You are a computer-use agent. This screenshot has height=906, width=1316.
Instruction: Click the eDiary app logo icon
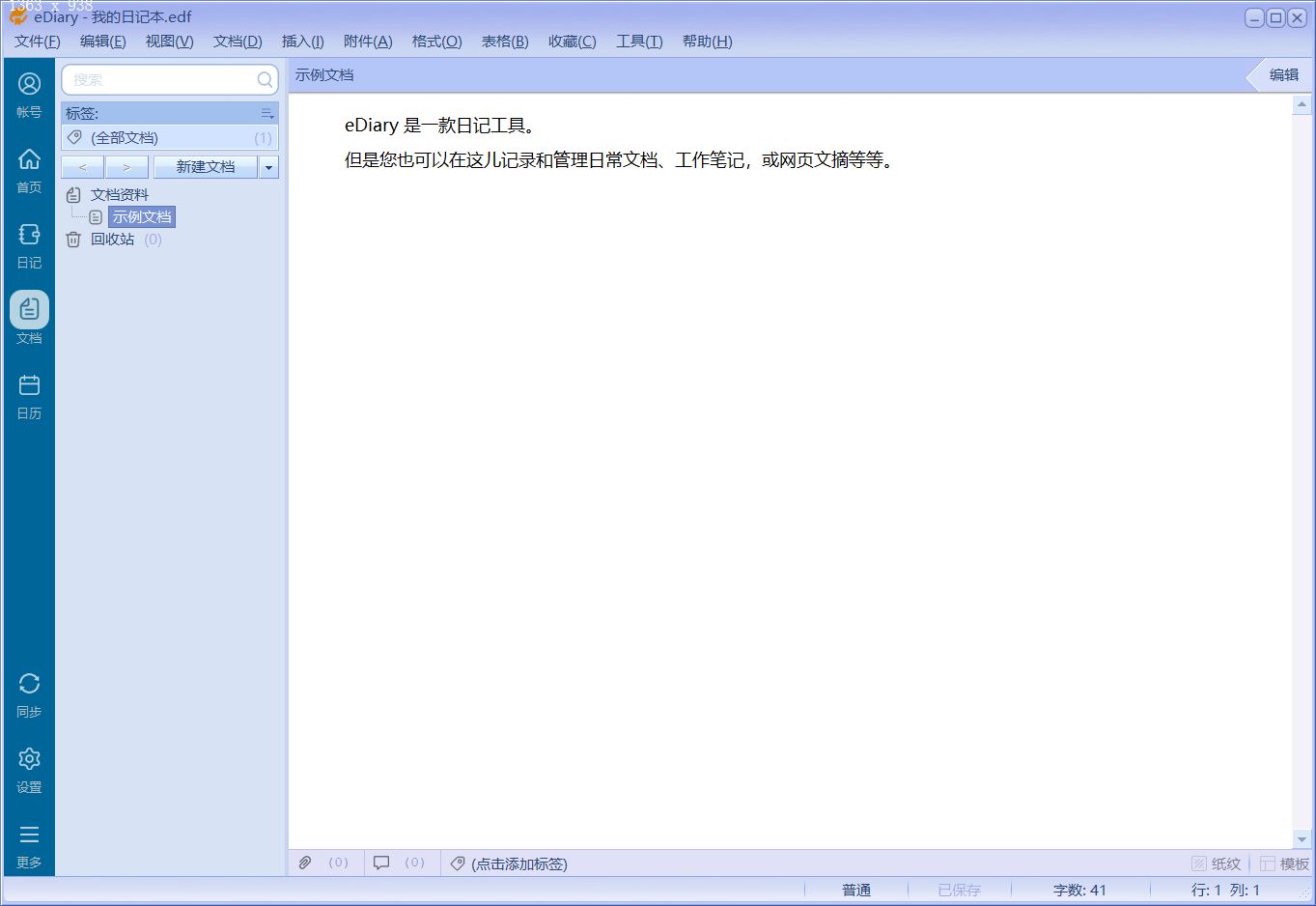coord(17,15)
